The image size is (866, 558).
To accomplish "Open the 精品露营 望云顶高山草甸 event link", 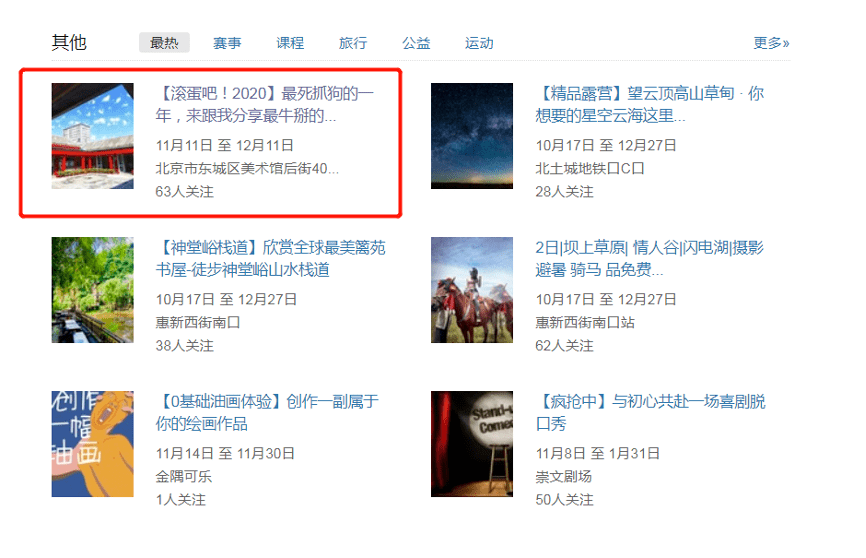I will pyautogui.click(x=650, y=104).
